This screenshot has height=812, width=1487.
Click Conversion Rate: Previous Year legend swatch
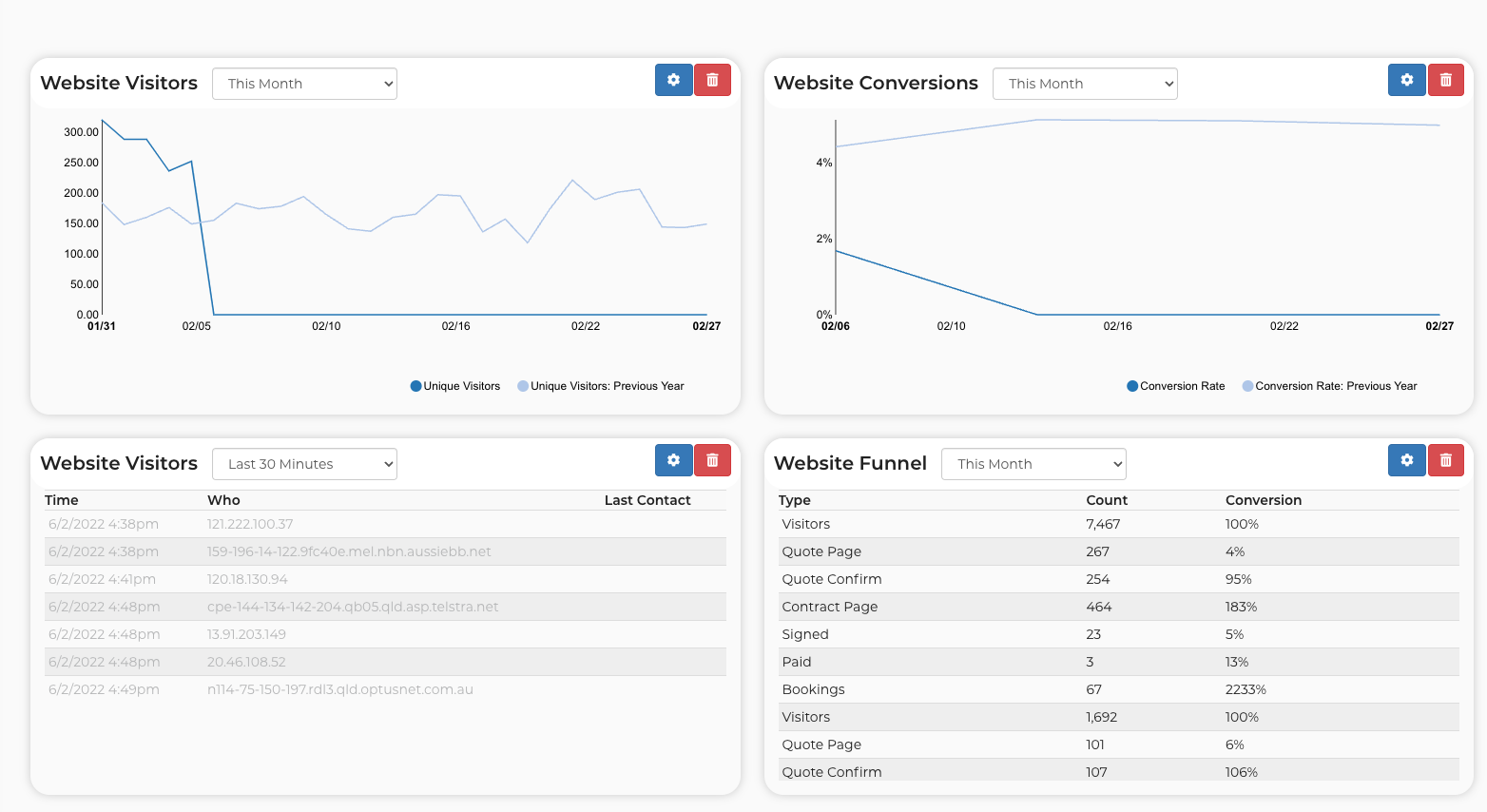1247,386
